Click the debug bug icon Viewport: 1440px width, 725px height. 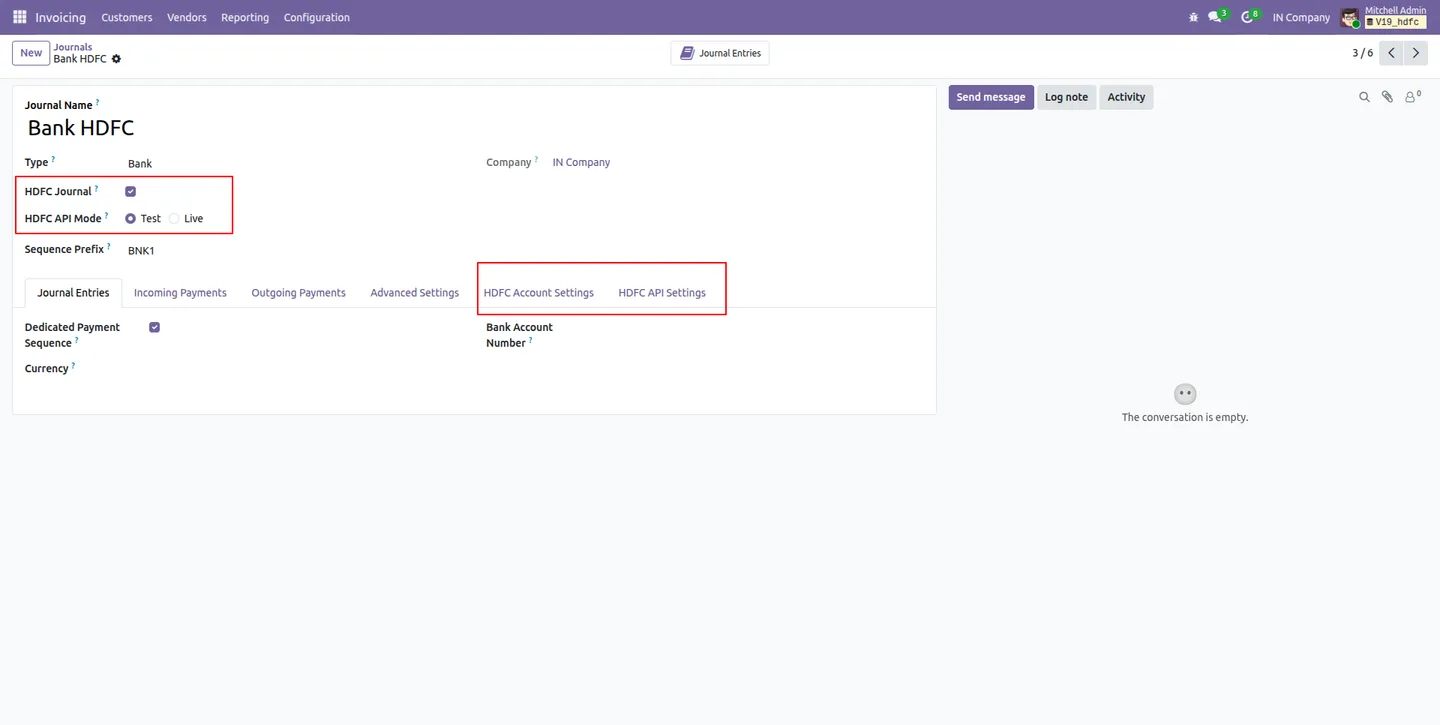(1193, 17)
